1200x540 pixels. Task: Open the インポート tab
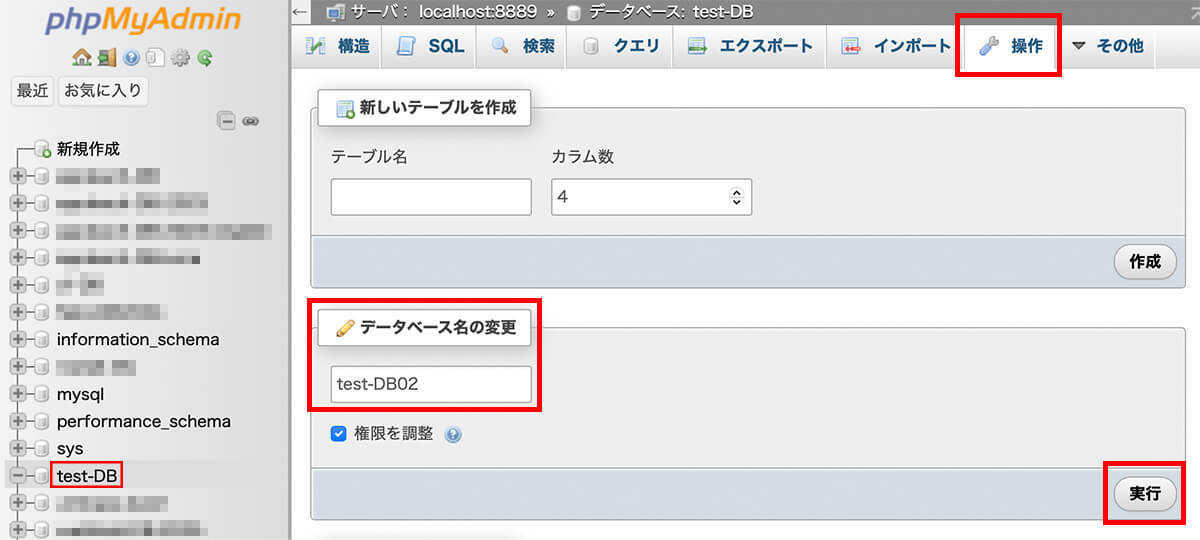(895, 46)
